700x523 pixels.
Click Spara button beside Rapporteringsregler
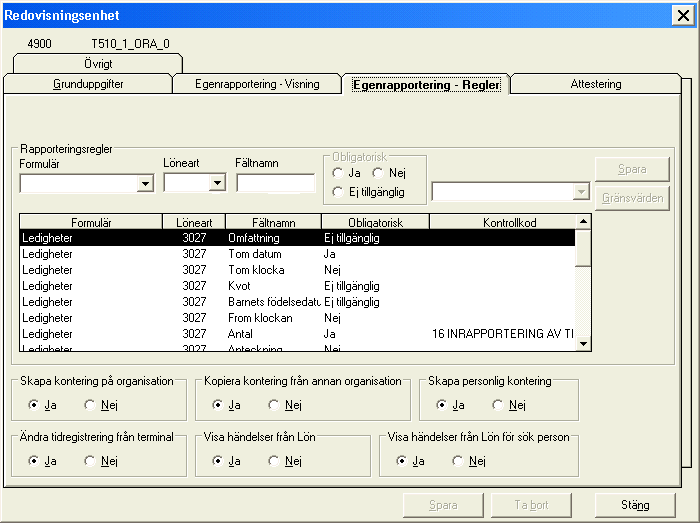pos(632,169)
